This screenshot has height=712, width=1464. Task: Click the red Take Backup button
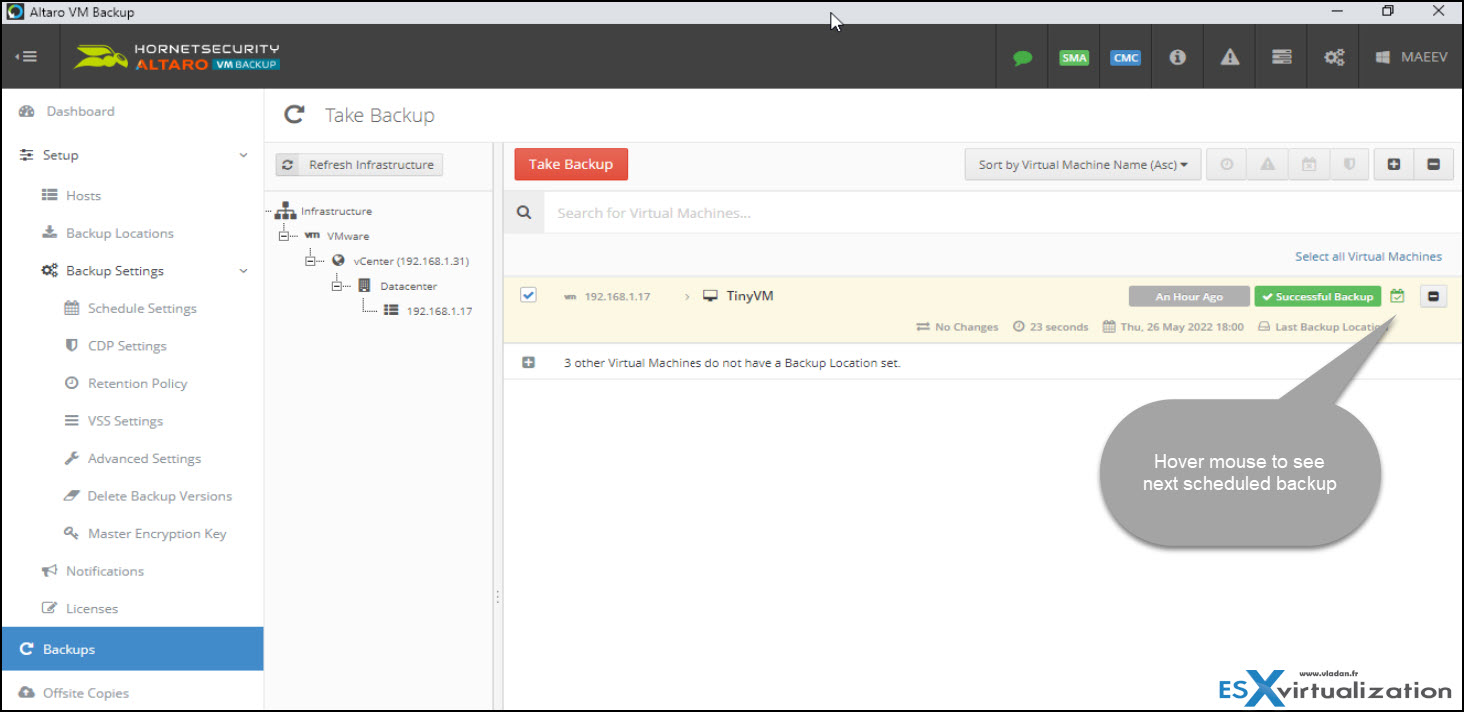[x=571, y=164]
